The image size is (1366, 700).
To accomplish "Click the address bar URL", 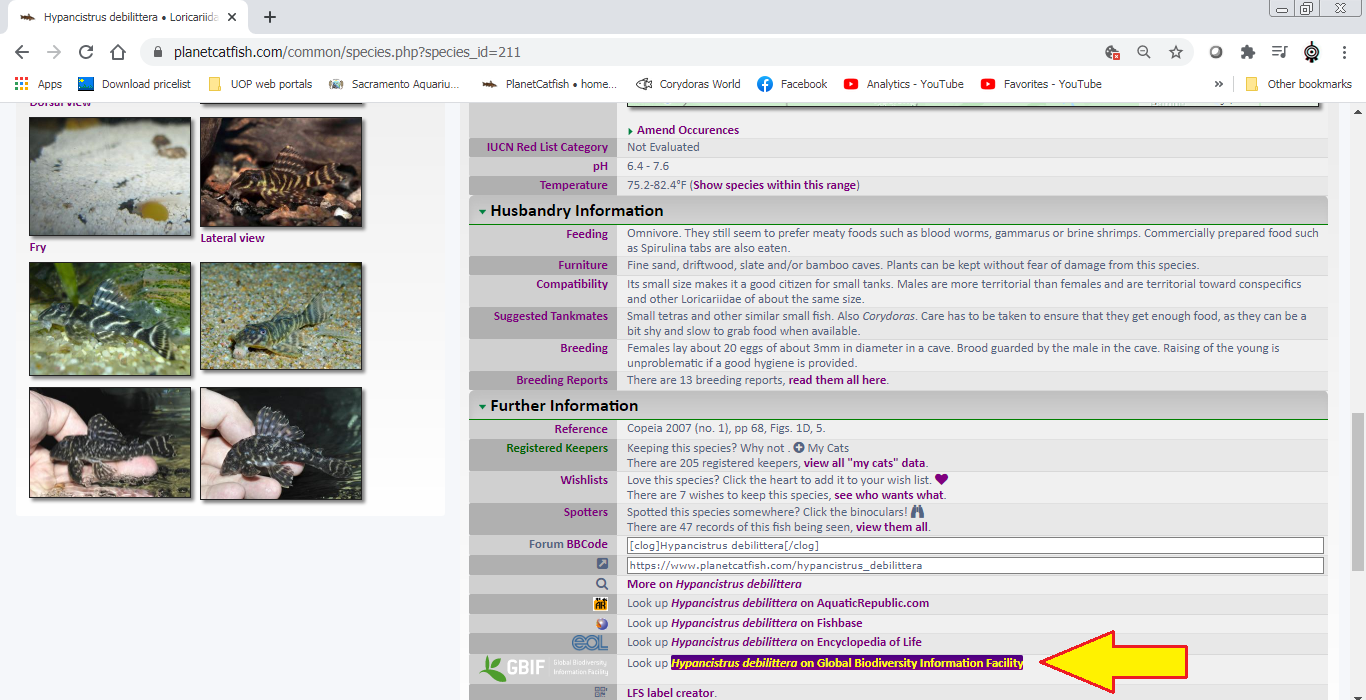I will click(347, 52).
